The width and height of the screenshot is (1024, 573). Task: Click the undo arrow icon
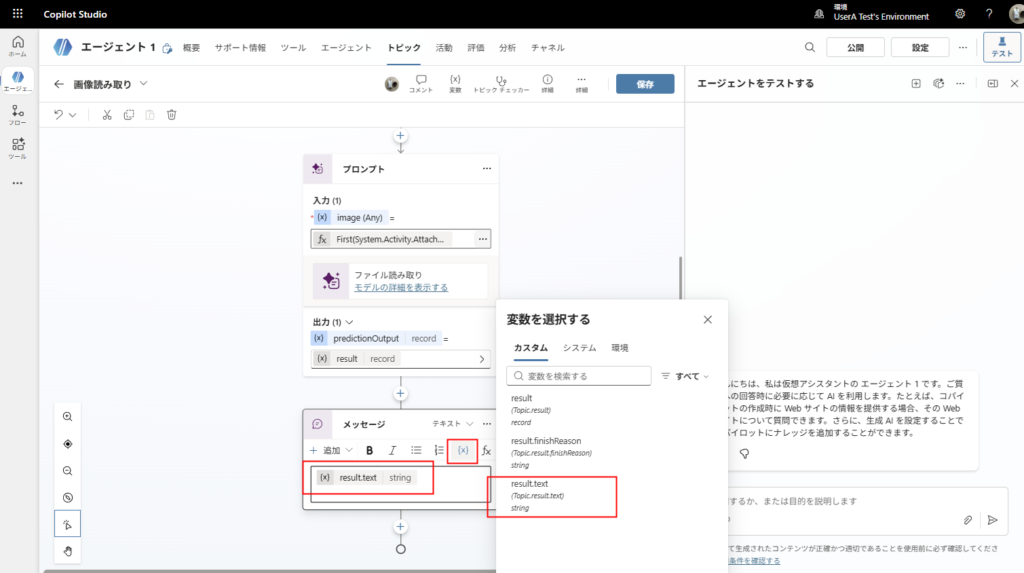pos(58,115)
